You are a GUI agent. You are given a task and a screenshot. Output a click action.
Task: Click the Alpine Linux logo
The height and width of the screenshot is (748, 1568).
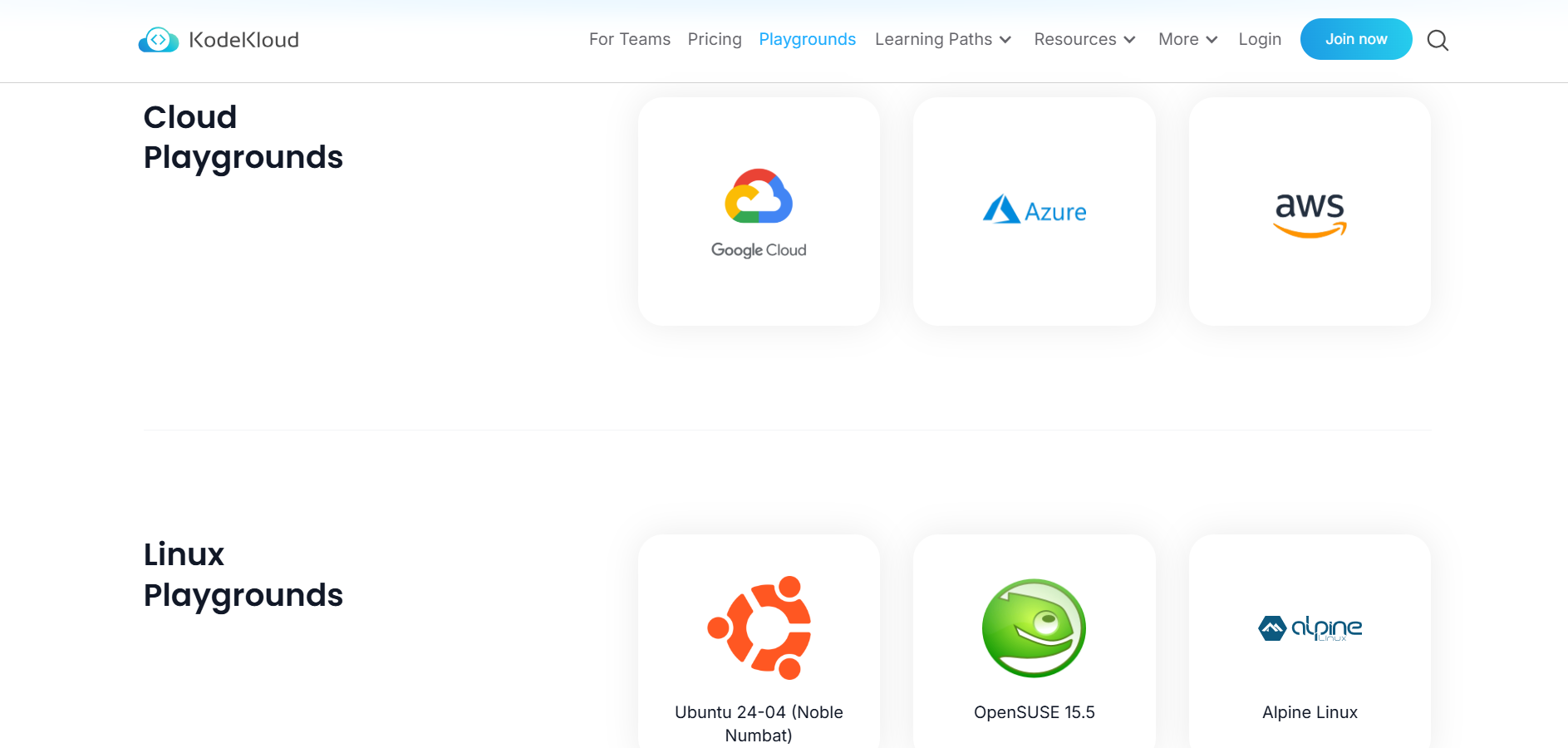point(1309,628)
